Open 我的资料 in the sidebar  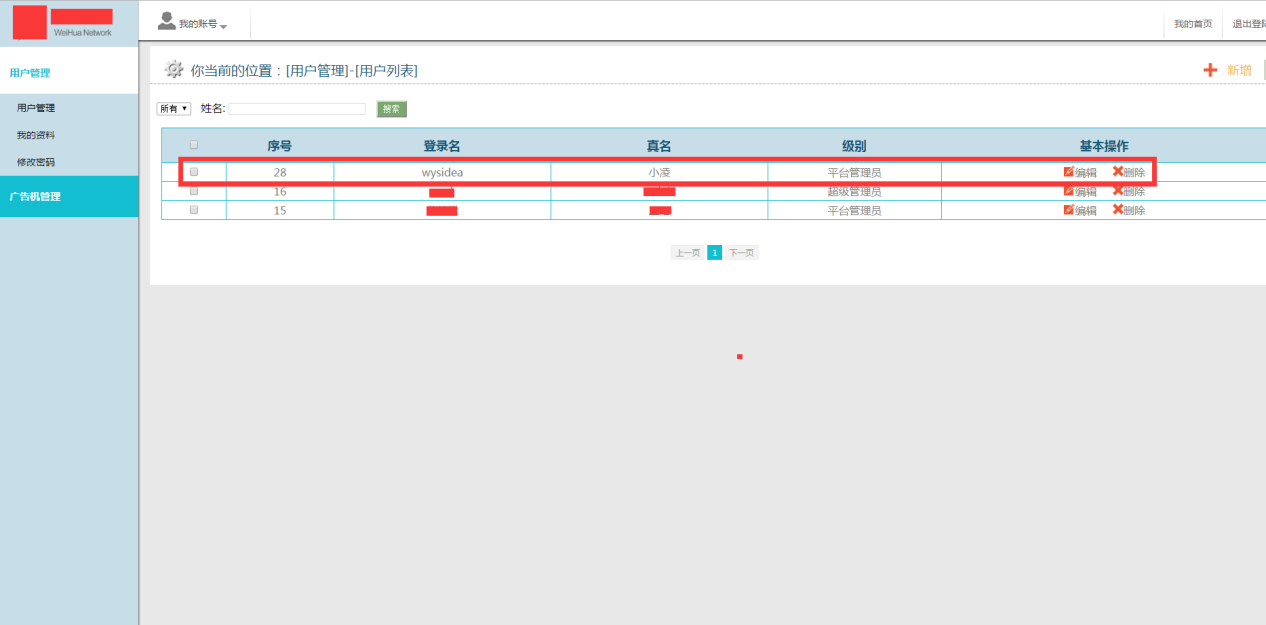click(36, 135)
